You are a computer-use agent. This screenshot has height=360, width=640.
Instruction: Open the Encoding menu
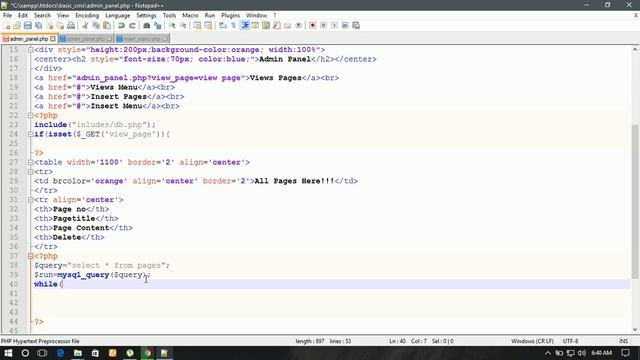(87, 15)
